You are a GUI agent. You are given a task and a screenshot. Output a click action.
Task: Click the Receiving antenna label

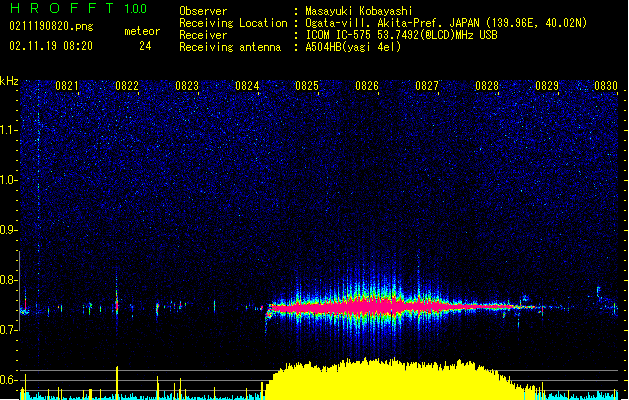click(x=230, y=47)
